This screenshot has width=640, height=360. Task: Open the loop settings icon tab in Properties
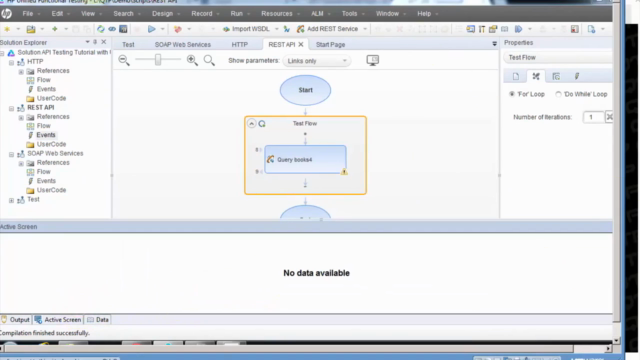tap(536, 76)
